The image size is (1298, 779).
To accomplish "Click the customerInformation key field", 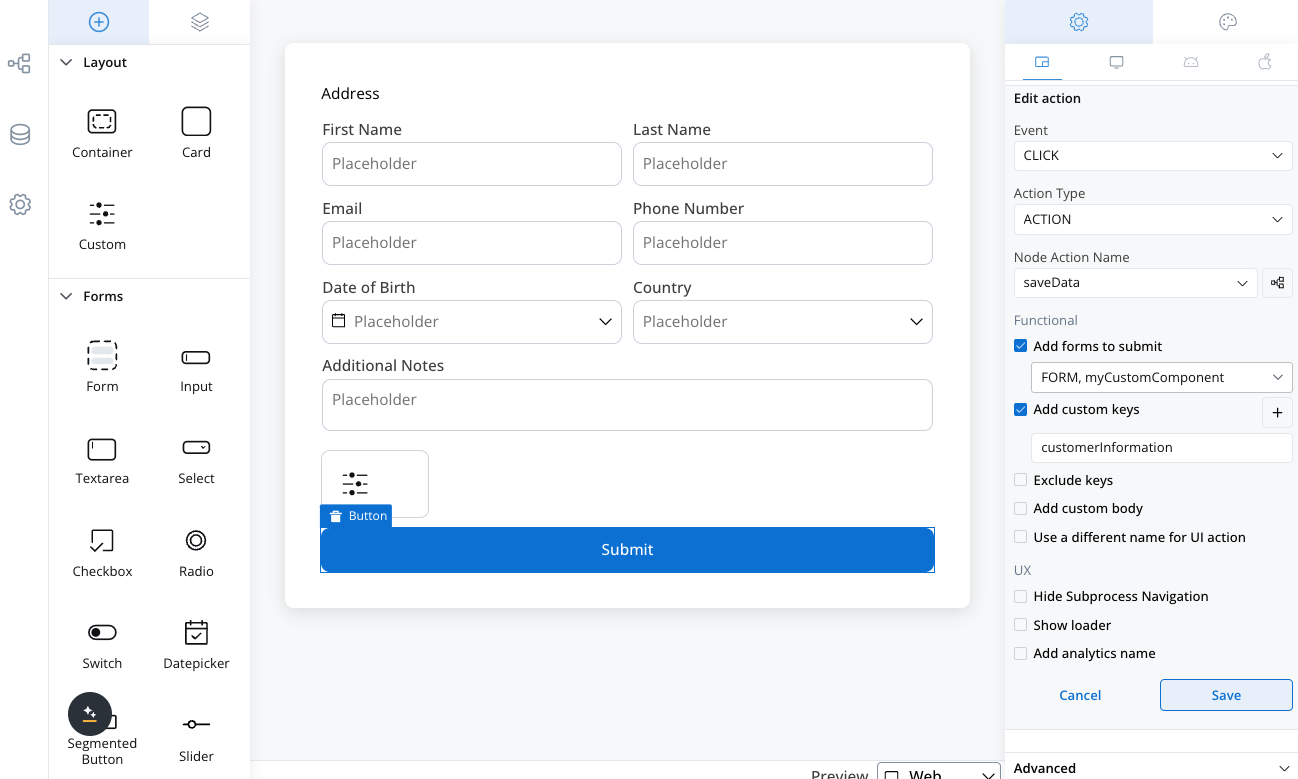I will coord(1161,448).
